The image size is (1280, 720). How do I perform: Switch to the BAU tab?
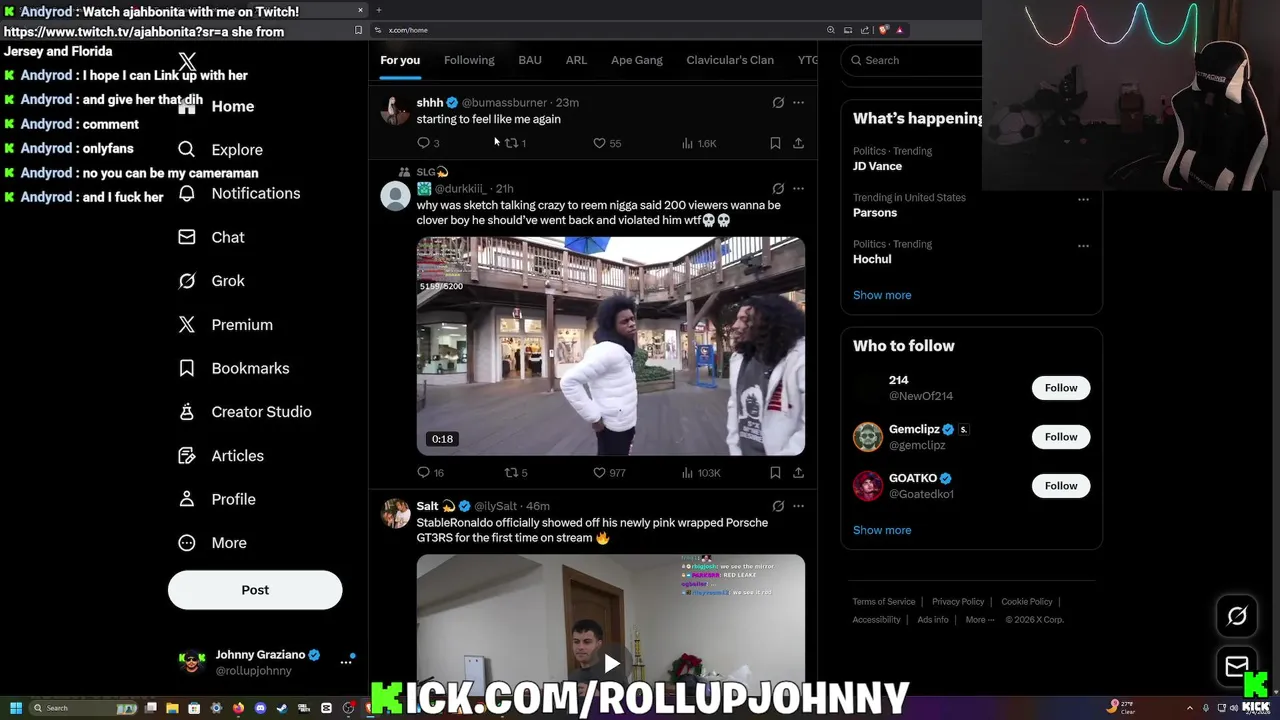coord(530,60)
